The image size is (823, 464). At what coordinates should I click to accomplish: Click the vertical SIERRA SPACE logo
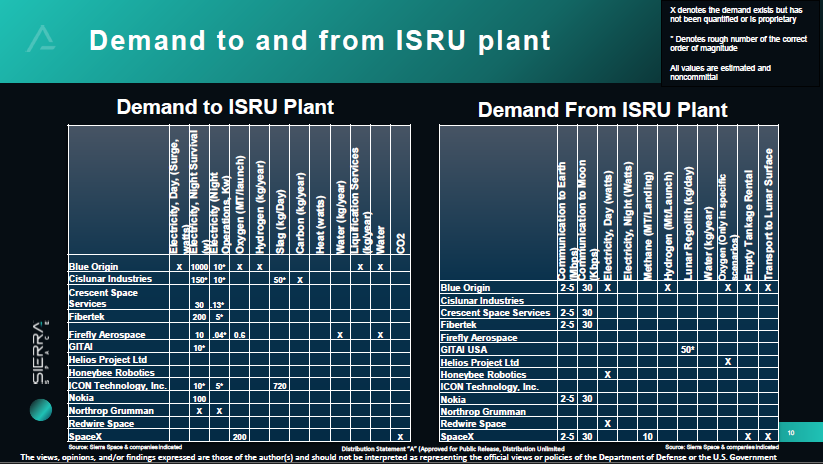[x=40, y=352]
